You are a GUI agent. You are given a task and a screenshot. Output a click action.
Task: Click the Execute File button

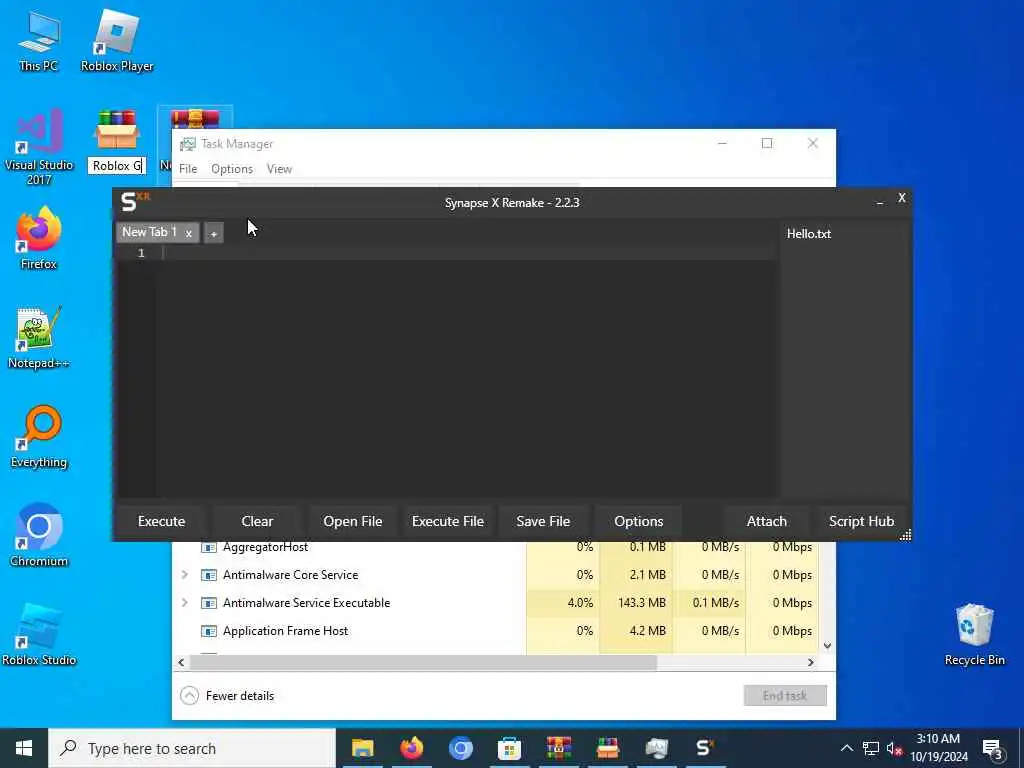(448, 521)
